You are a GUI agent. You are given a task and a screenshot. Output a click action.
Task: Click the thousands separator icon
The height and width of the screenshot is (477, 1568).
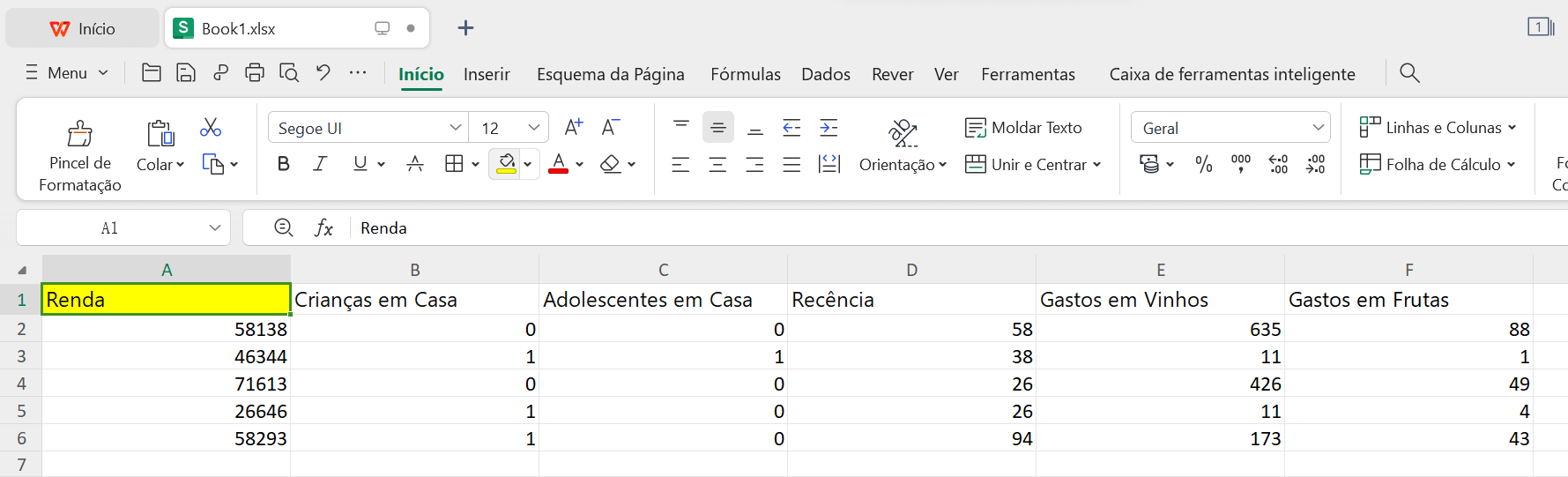coord(1241,164)
